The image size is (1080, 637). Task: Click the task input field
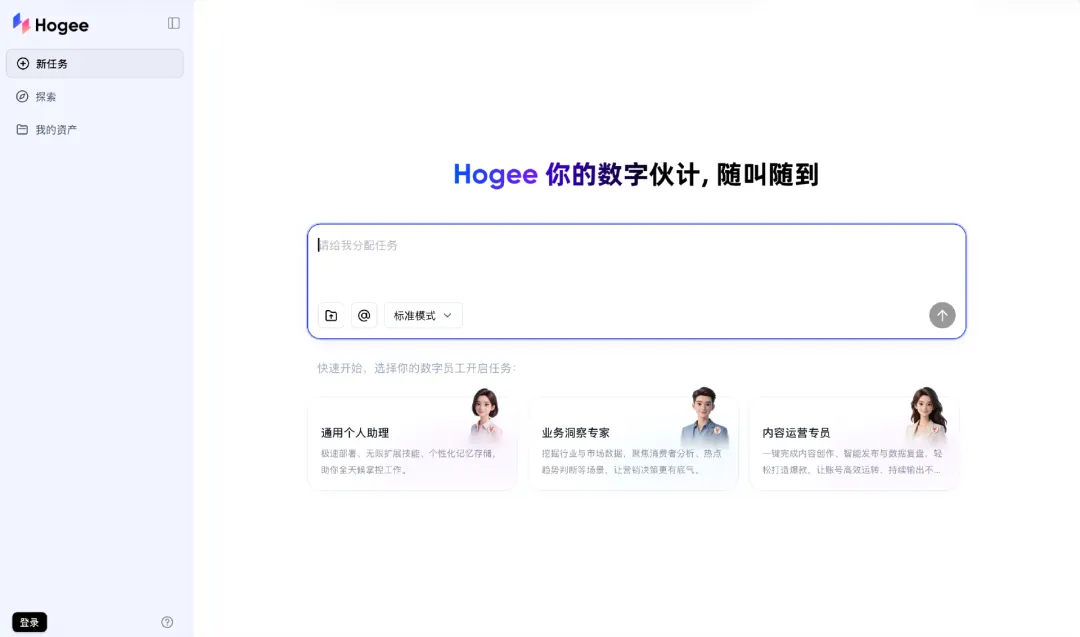pyautogui.click(x=637, y=265)
